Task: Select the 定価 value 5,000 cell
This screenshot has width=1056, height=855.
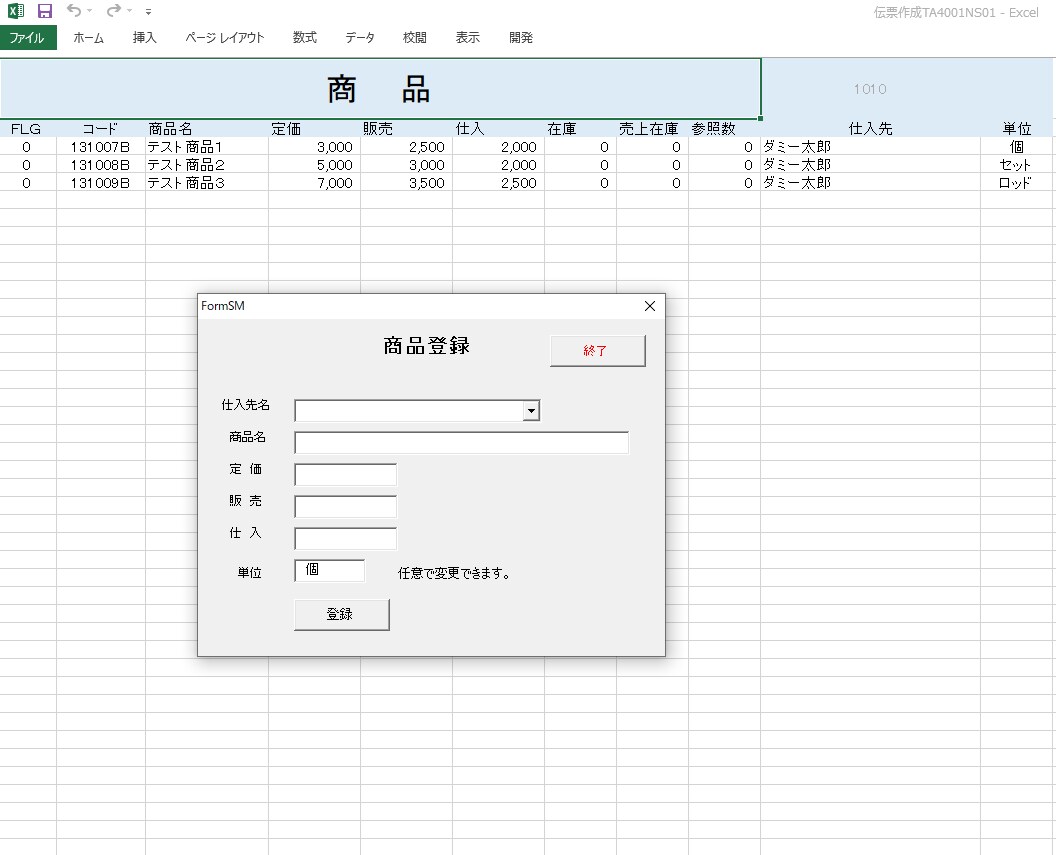Action: tap(315, 165)
